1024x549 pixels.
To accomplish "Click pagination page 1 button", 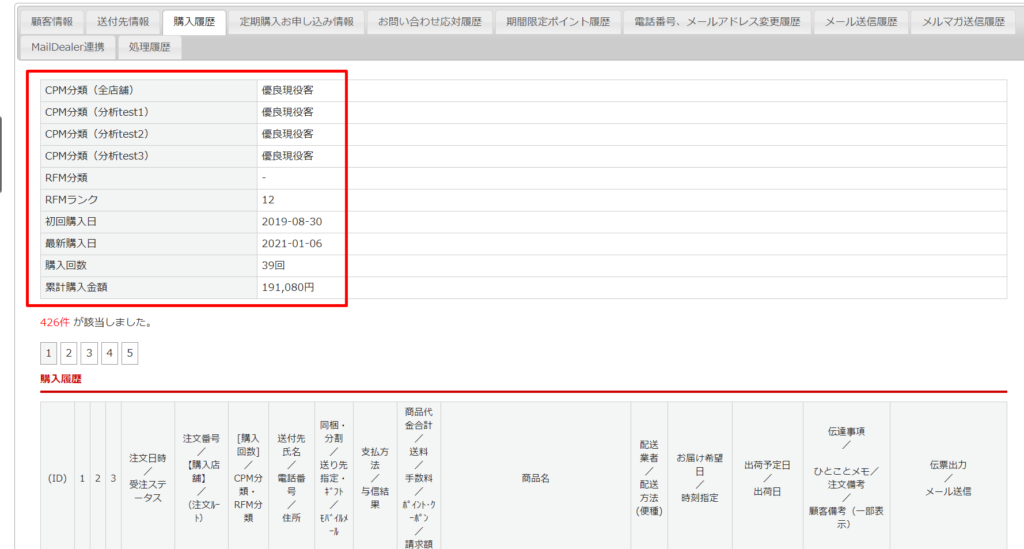I will (49, 353).
